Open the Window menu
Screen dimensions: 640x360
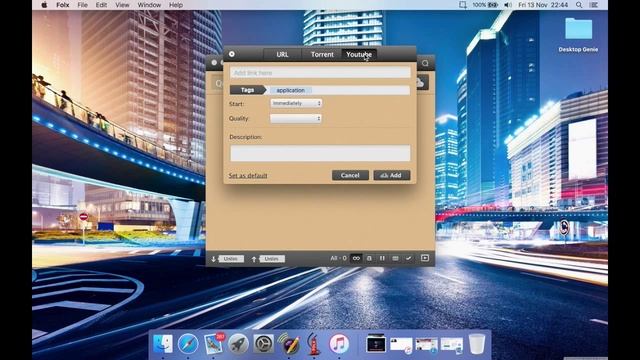click(x=149, y=5)
